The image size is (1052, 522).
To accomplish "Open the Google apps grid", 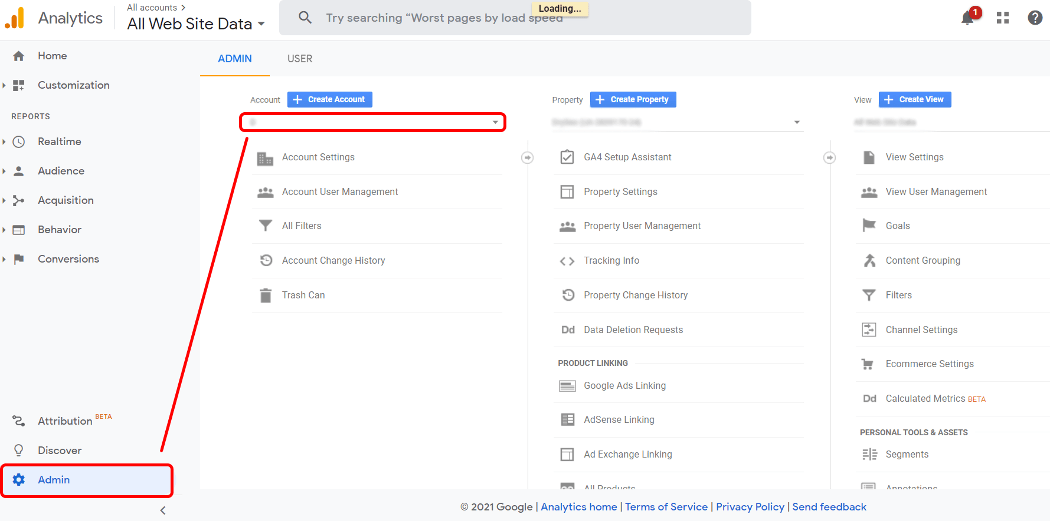I will pyautogui.click(x=1003, y=18).
